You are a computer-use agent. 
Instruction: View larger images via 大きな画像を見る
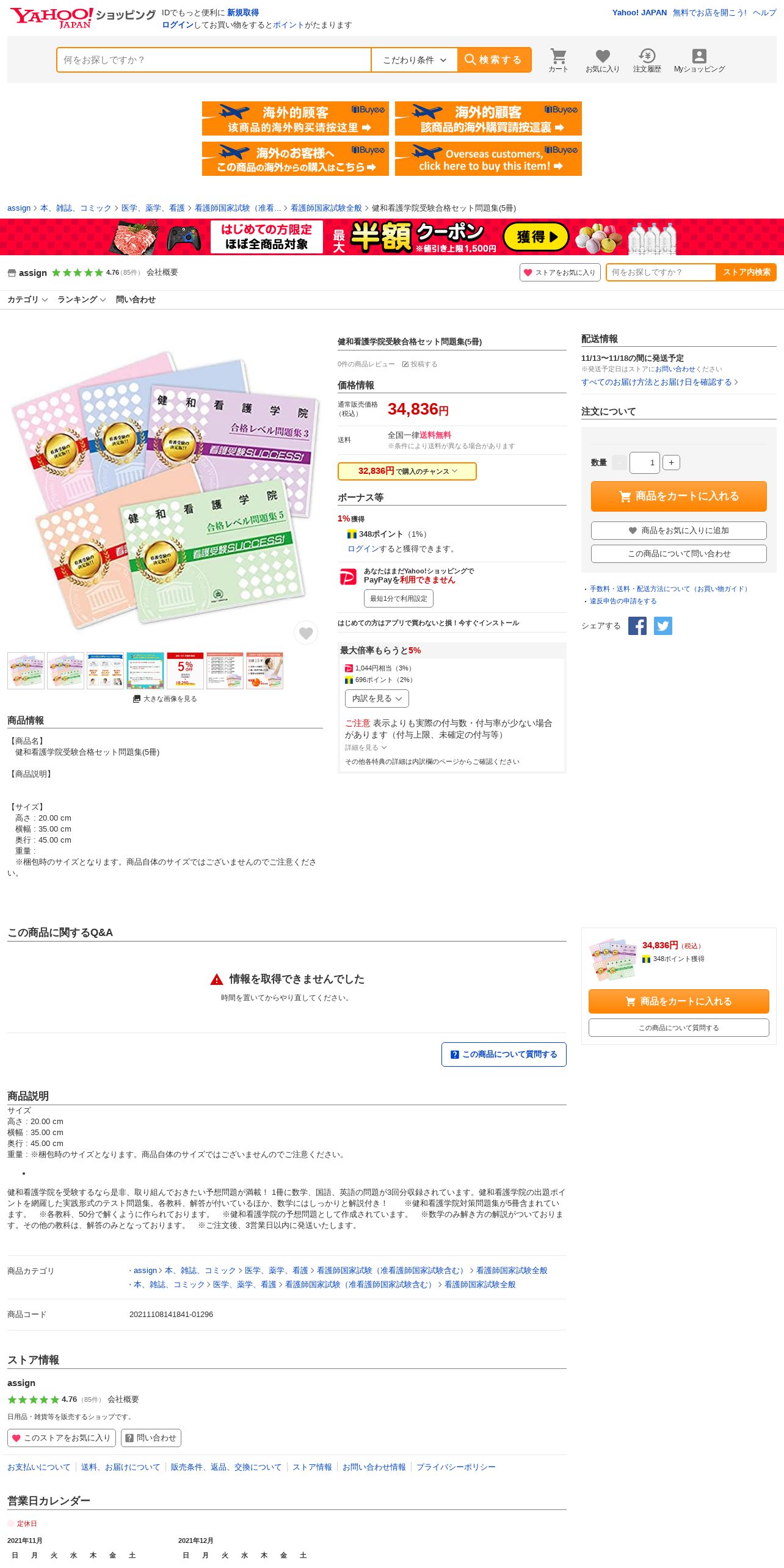pos(165,699)
